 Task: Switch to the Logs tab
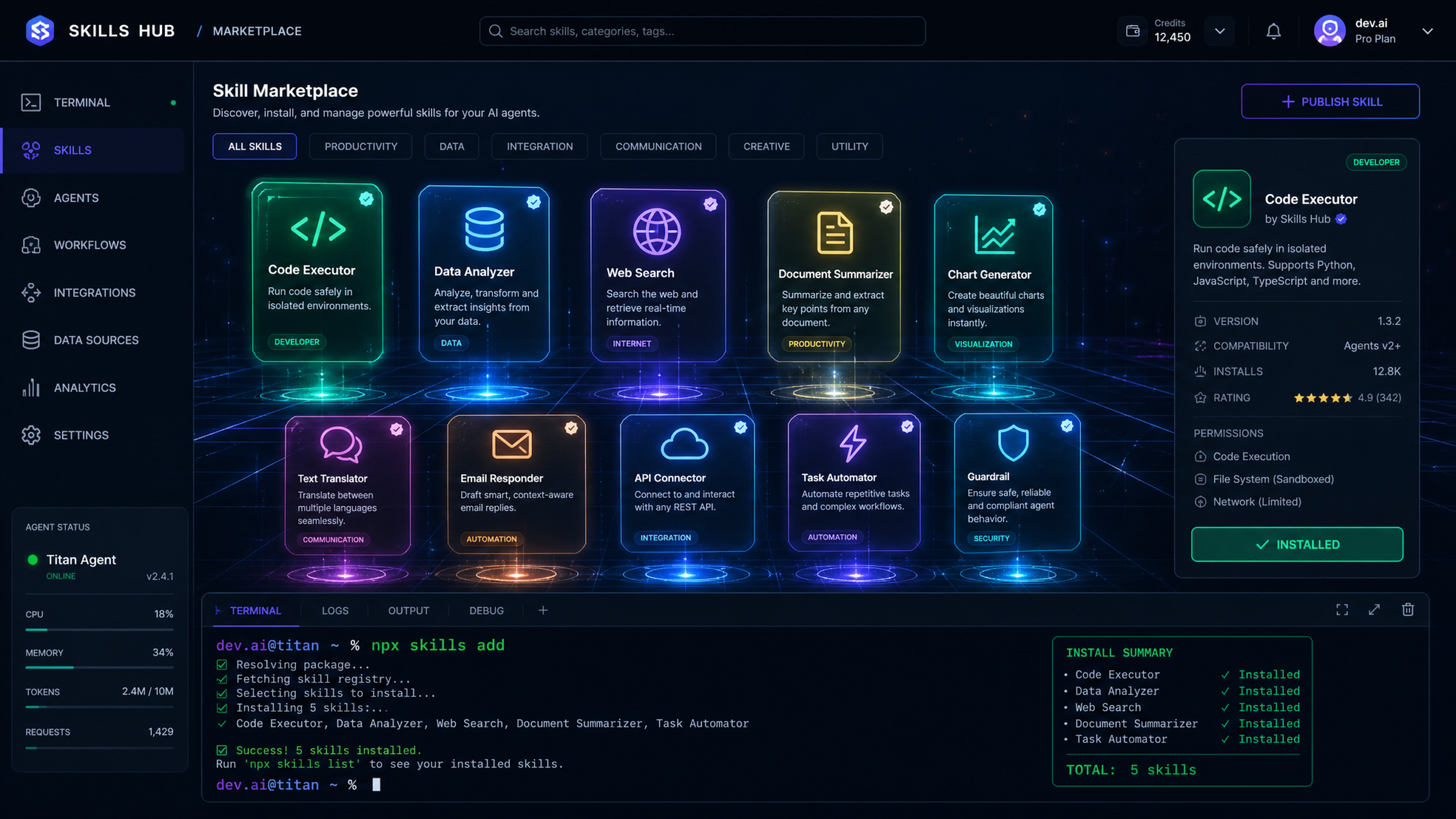tap(335, 611)
